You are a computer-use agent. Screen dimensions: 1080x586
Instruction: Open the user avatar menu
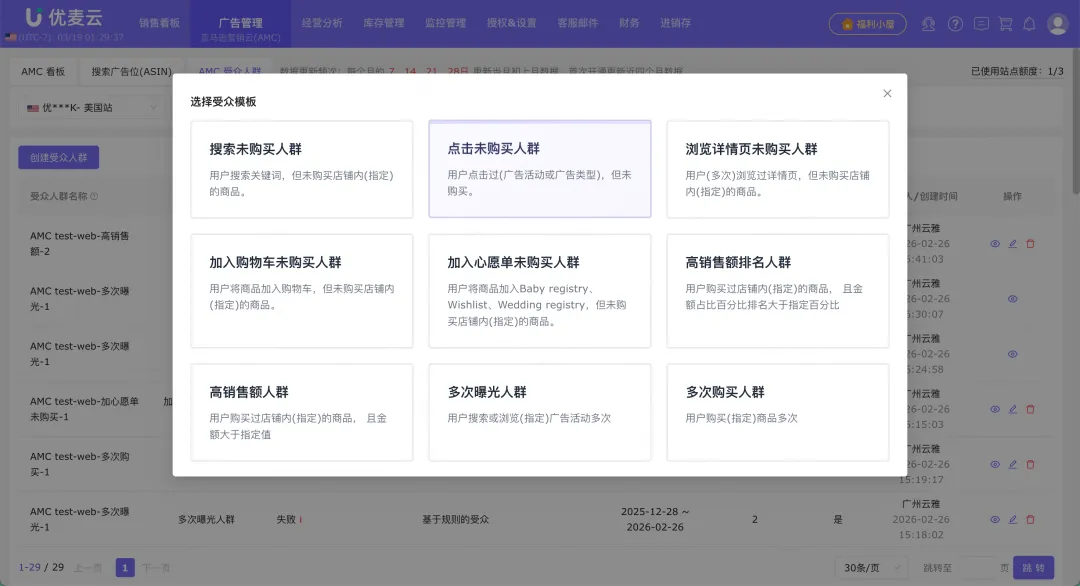coord(1058,24)
